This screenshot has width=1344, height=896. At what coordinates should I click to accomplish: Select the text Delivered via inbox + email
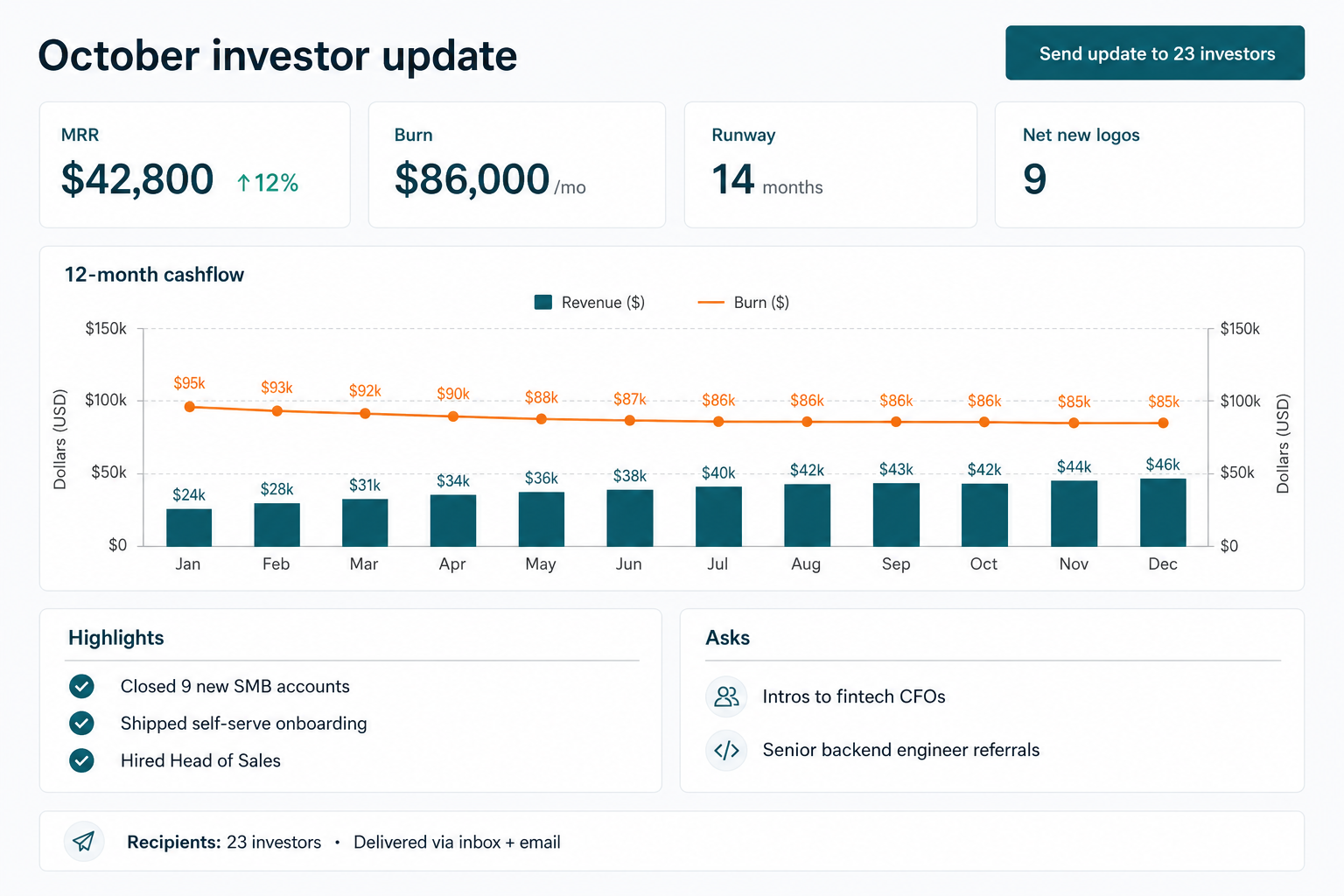click(x=457, y=843)
